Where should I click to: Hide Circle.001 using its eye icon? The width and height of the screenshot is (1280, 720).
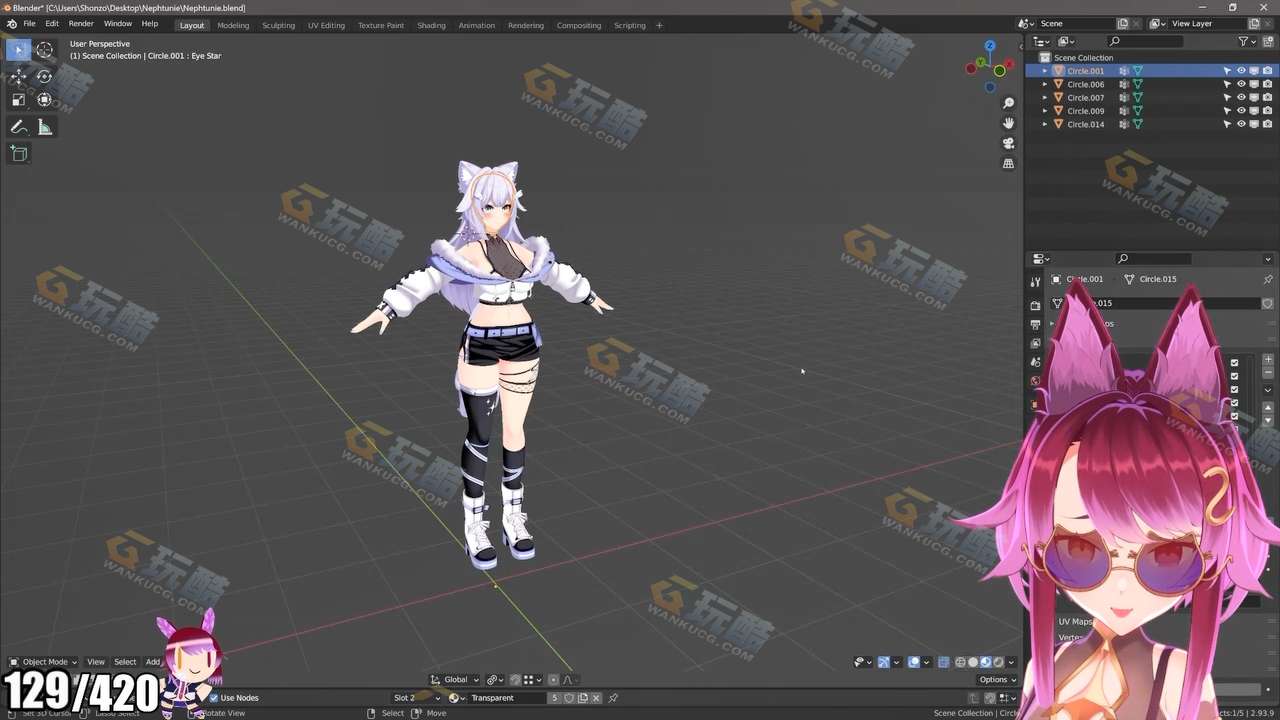coord(1241,71)
